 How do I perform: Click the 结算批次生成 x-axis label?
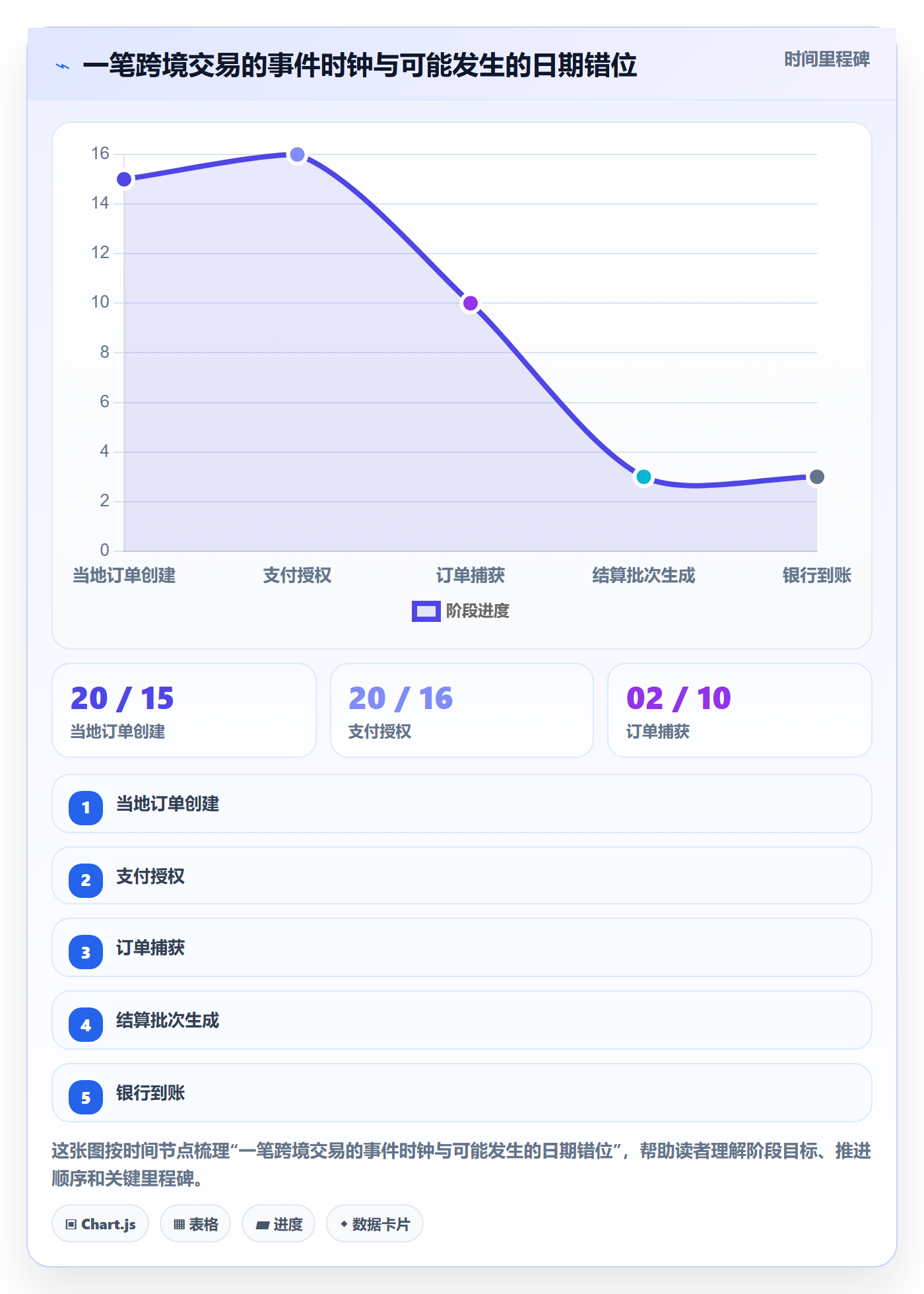(x=643, y=576)
